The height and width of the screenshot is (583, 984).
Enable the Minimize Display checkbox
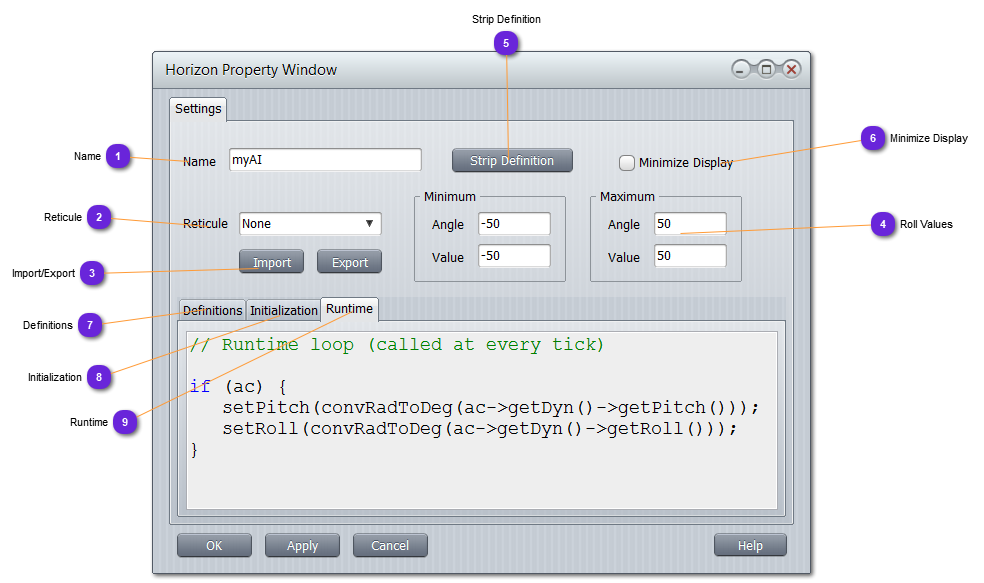tap(627, 162)
